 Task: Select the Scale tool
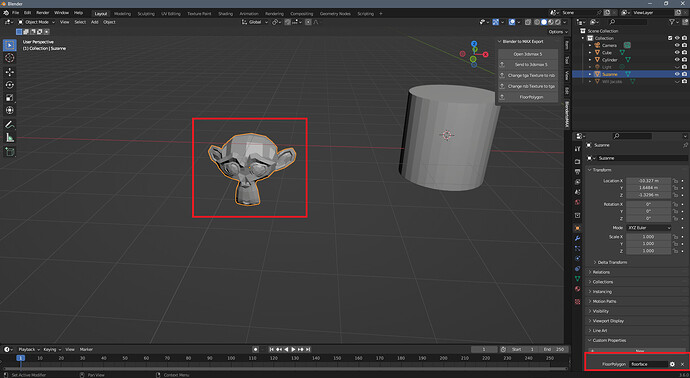point(10,98)
